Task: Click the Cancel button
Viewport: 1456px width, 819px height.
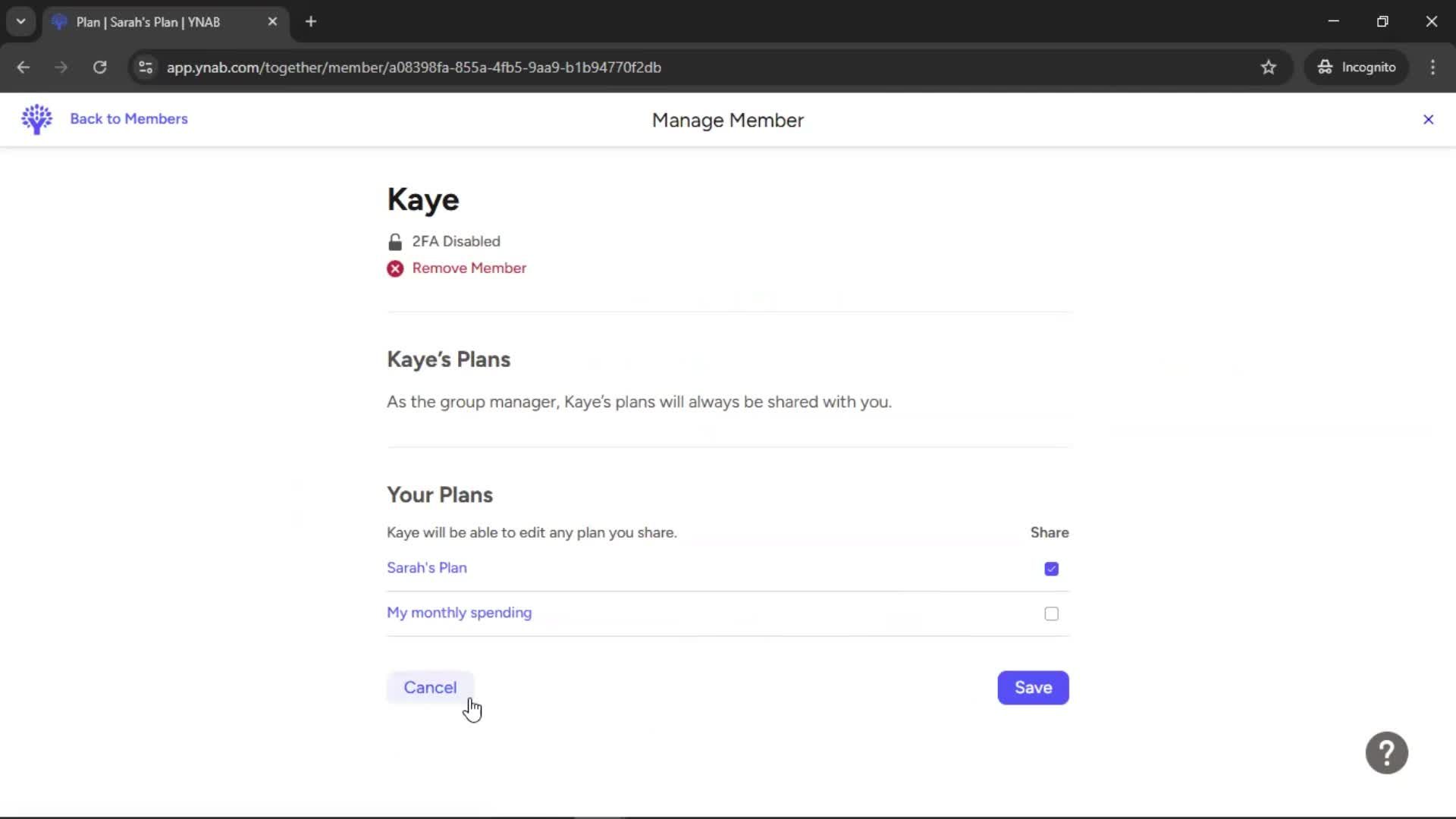Action: coord(430,687)
